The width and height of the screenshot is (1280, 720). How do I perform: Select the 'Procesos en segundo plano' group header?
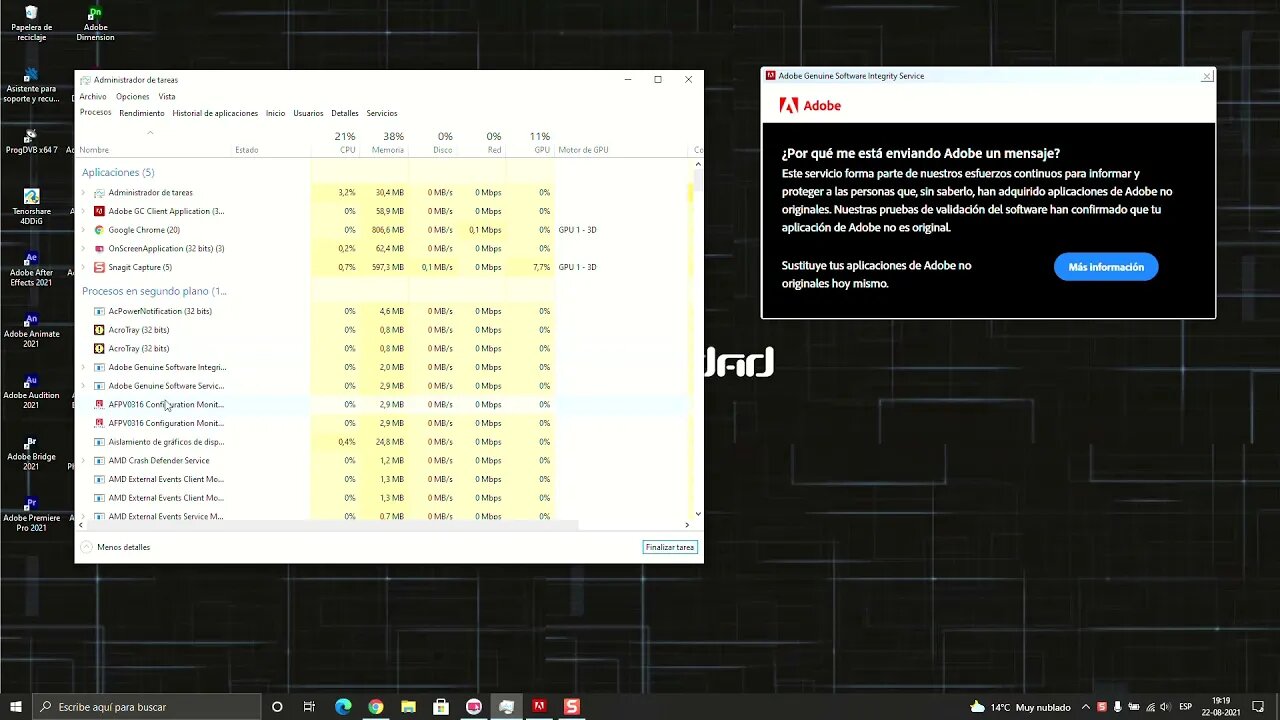coord(154,291)
